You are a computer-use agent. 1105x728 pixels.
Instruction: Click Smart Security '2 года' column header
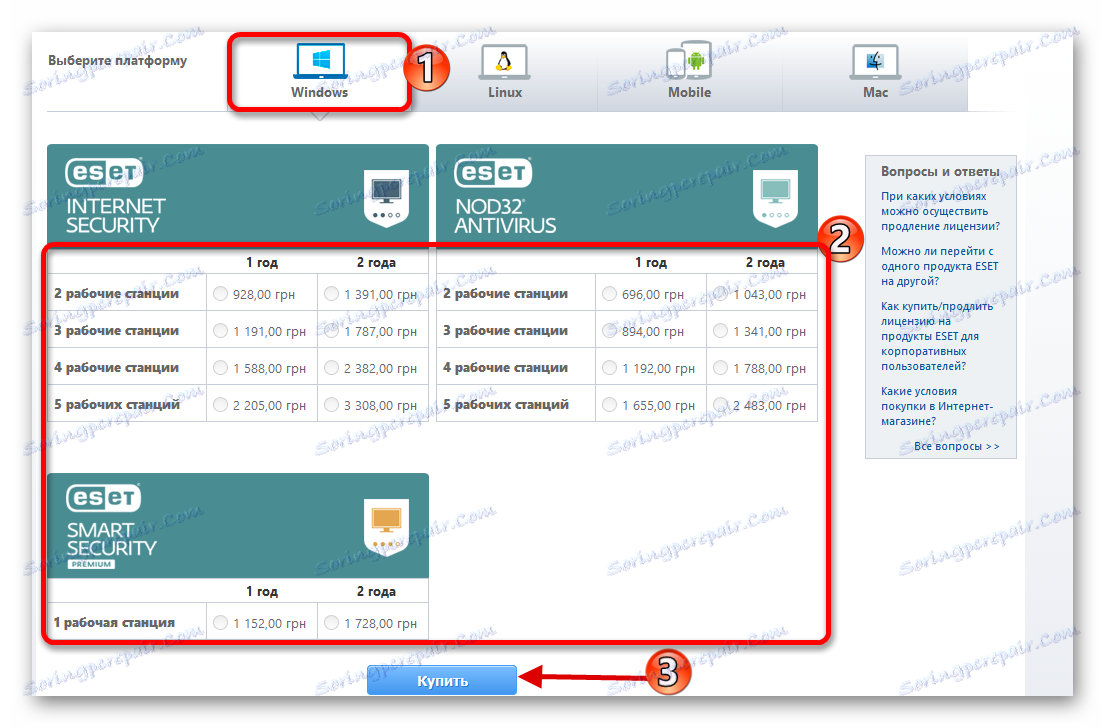376,592
